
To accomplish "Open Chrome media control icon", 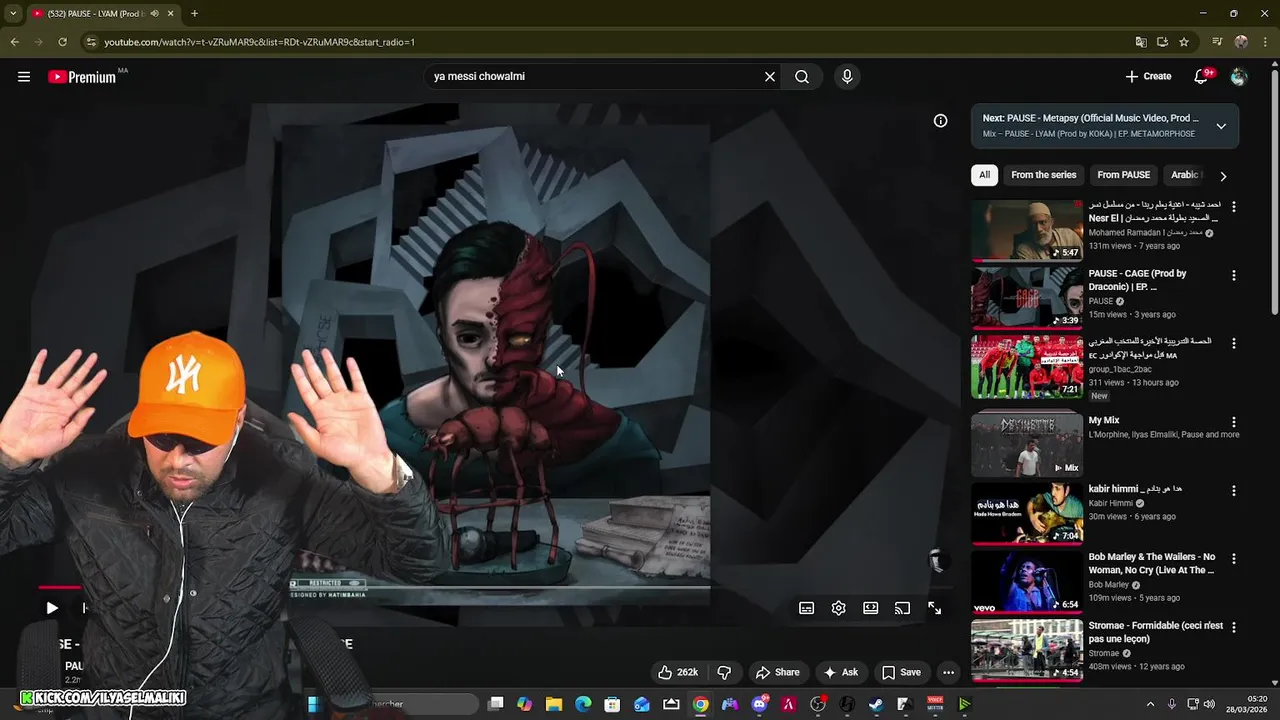I will pos(1217,42).
